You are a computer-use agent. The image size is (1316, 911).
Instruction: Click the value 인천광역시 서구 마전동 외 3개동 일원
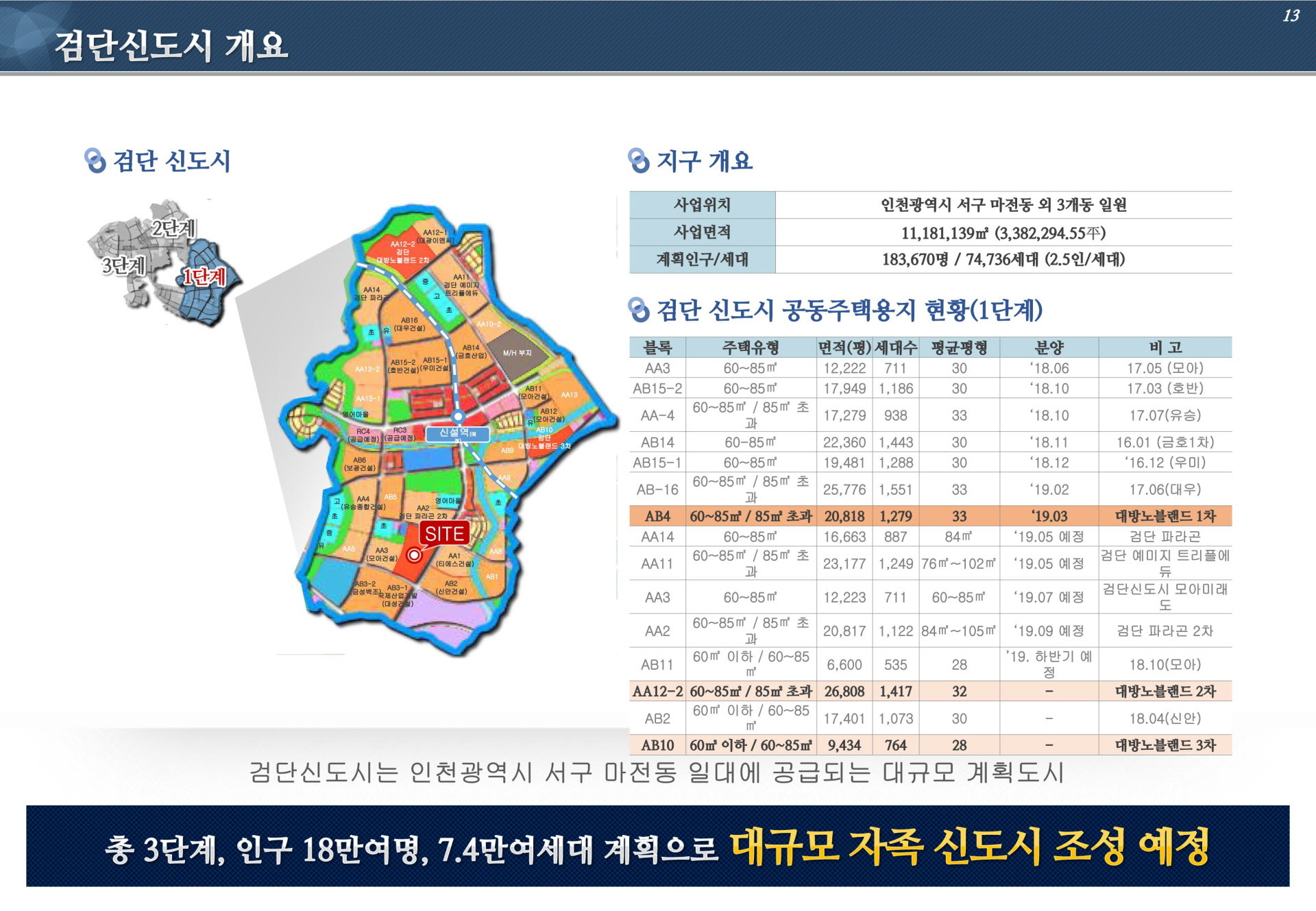pyautogui.click(x=1003, y=205)
